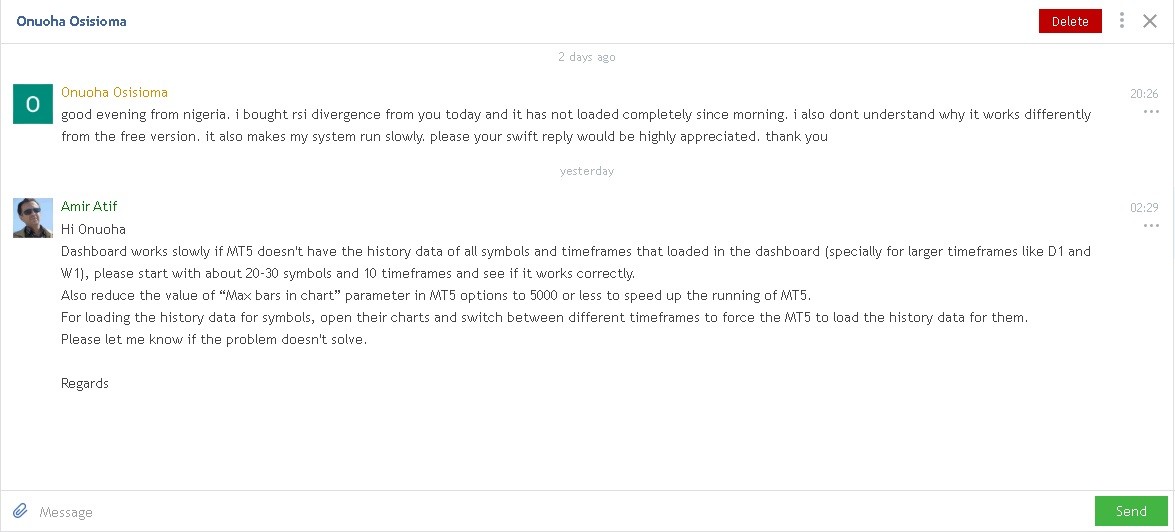Screen dimensions: 1175x532
Task: Open Onuoha Osisioma's sender name link
Action: tap(114, 92)
